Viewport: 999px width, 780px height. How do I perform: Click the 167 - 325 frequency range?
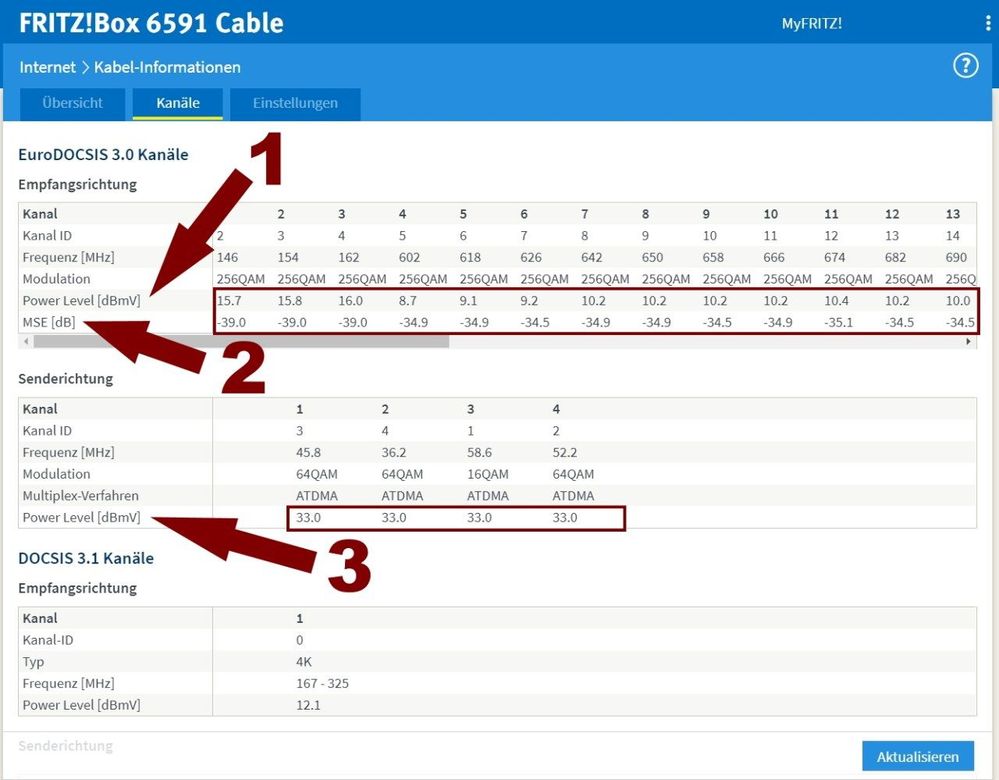coord(322,683)
